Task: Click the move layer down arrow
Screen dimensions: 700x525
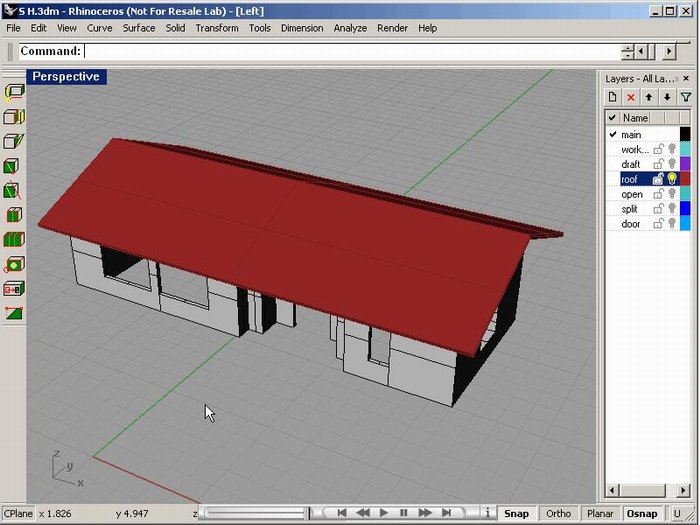Action: coord(667,97)
